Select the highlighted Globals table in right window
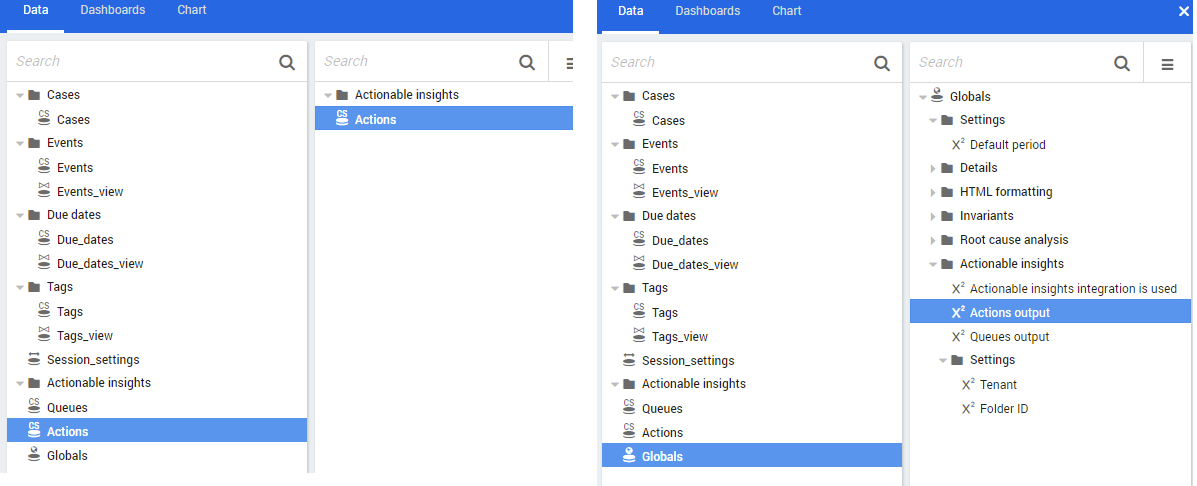The width and height of the screenshot is (1197, 486). pos(662,456)
